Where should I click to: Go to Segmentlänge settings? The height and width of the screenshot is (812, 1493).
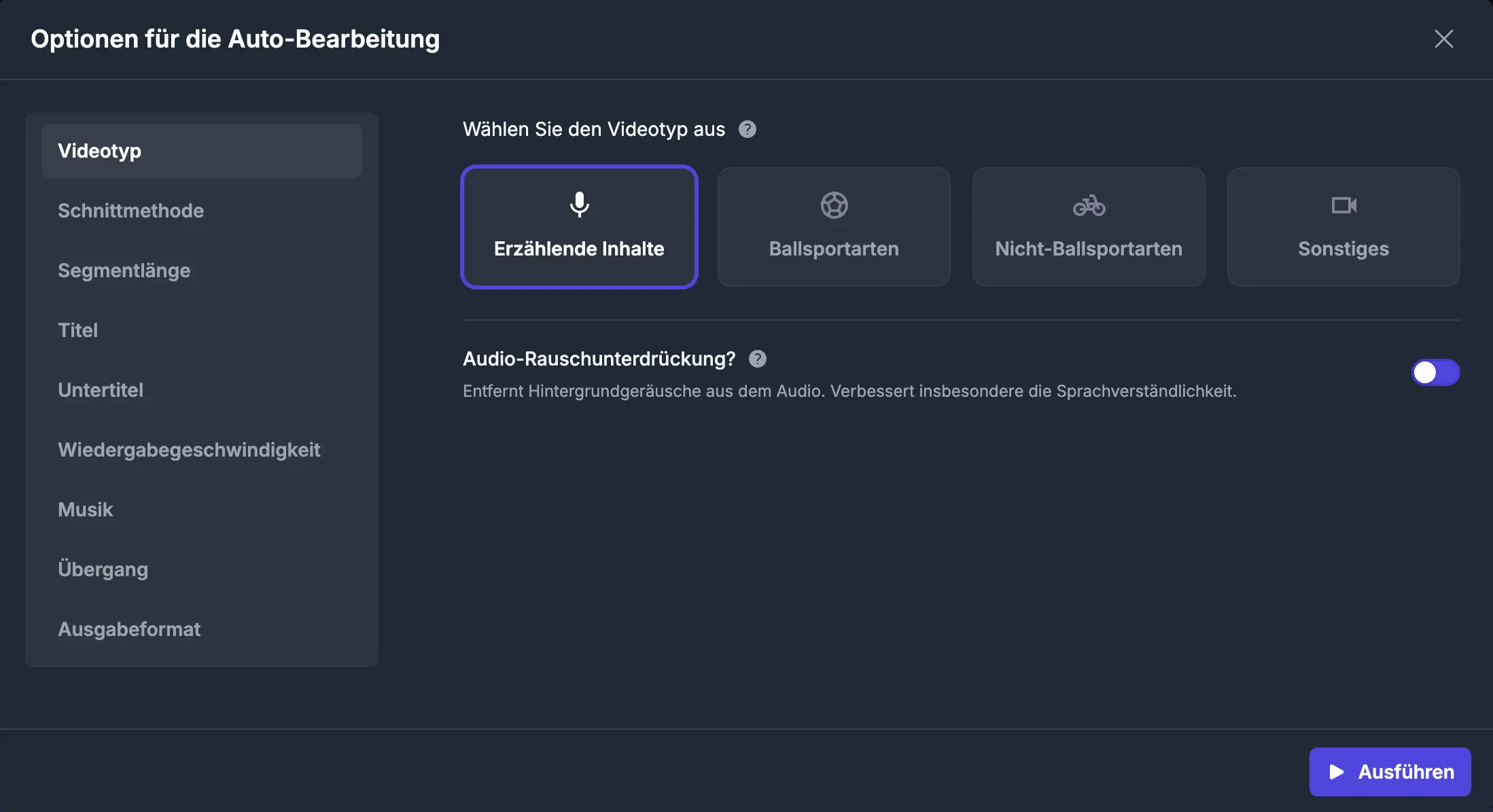coord(124,270)
